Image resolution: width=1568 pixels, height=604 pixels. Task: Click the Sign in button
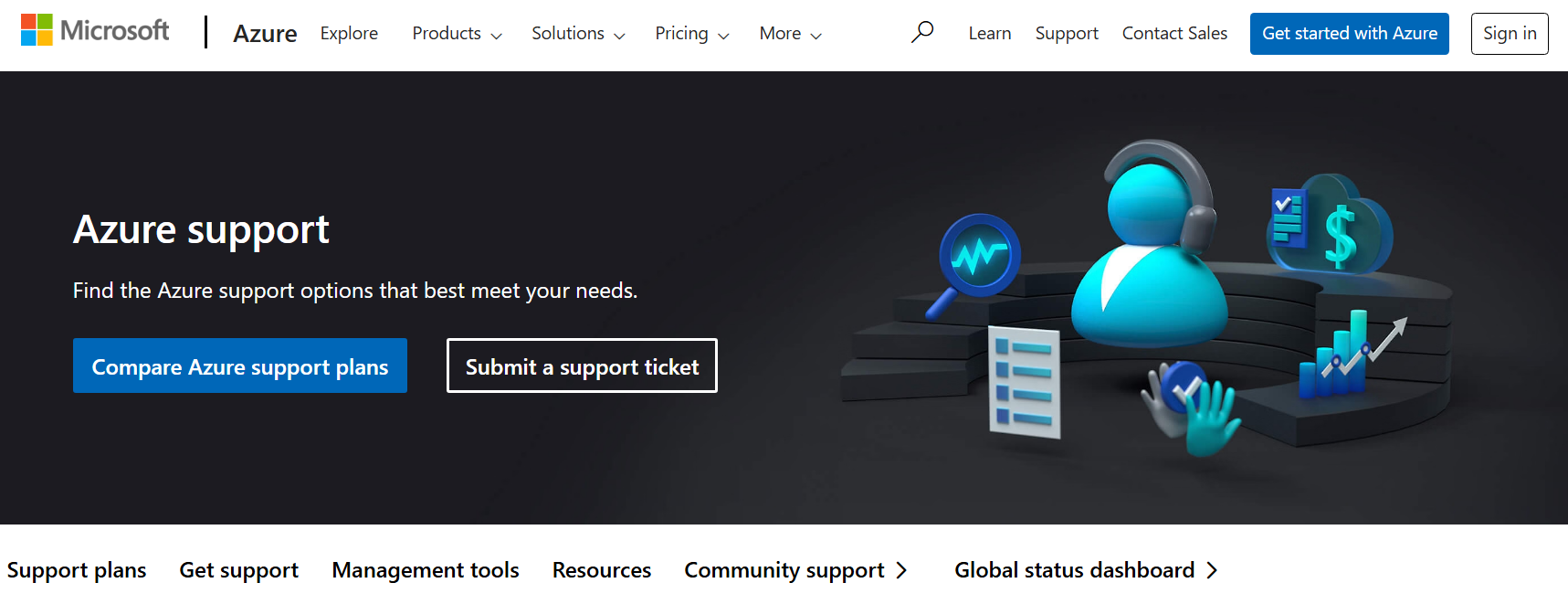click(1510, 34)
